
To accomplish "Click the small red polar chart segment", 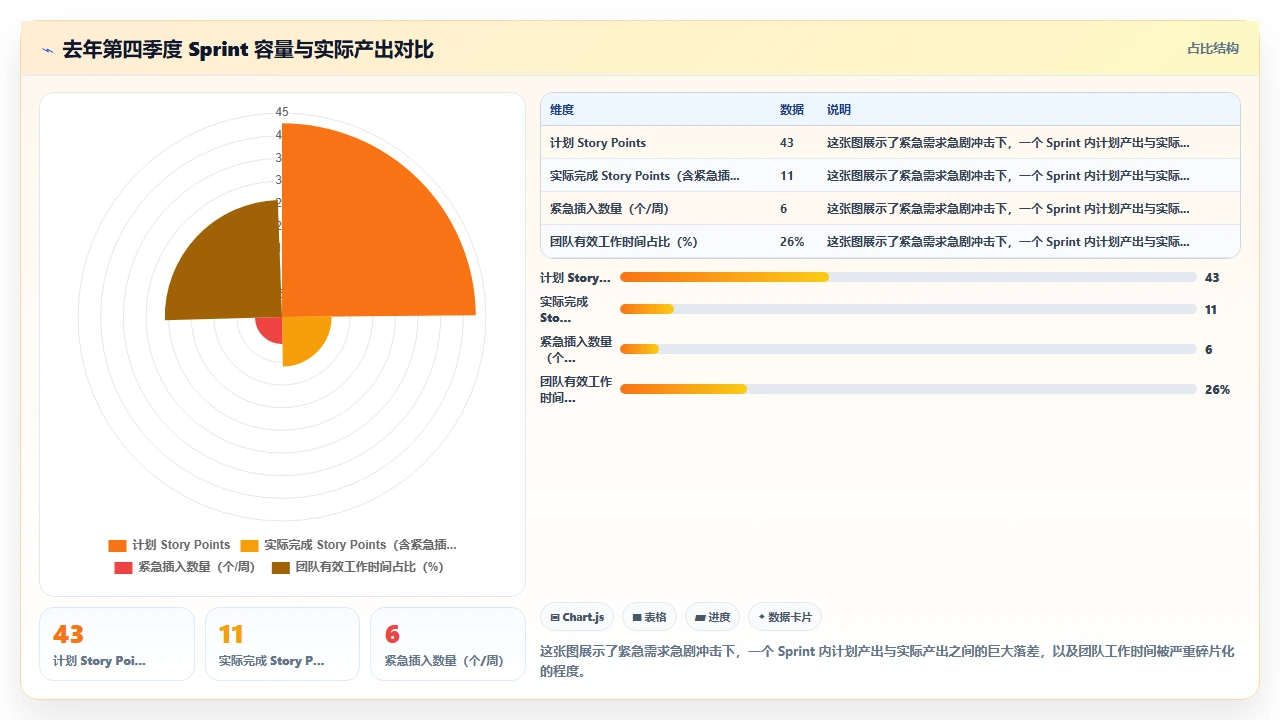I will [270, 328].
